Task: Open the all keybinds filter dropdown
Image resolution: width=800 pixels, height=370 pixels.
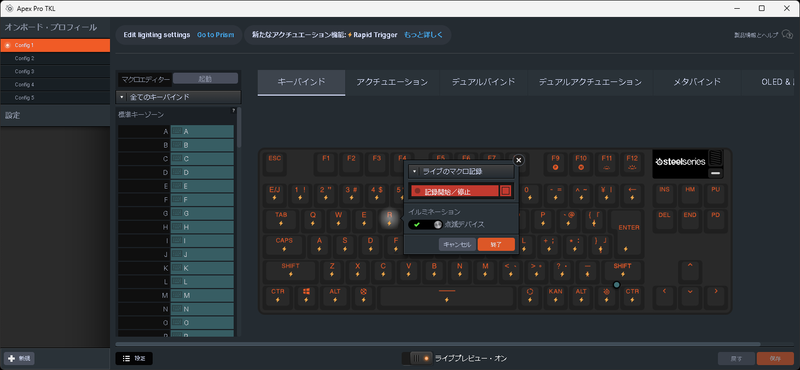Action: tap(179, 97)
